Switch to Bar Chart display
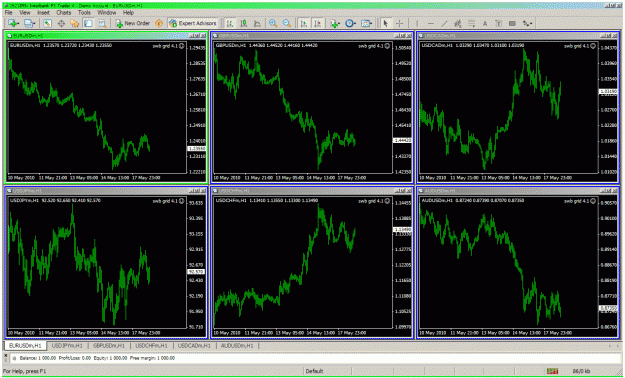This screenshot has height=378, width=625. [x=230, y=24]
